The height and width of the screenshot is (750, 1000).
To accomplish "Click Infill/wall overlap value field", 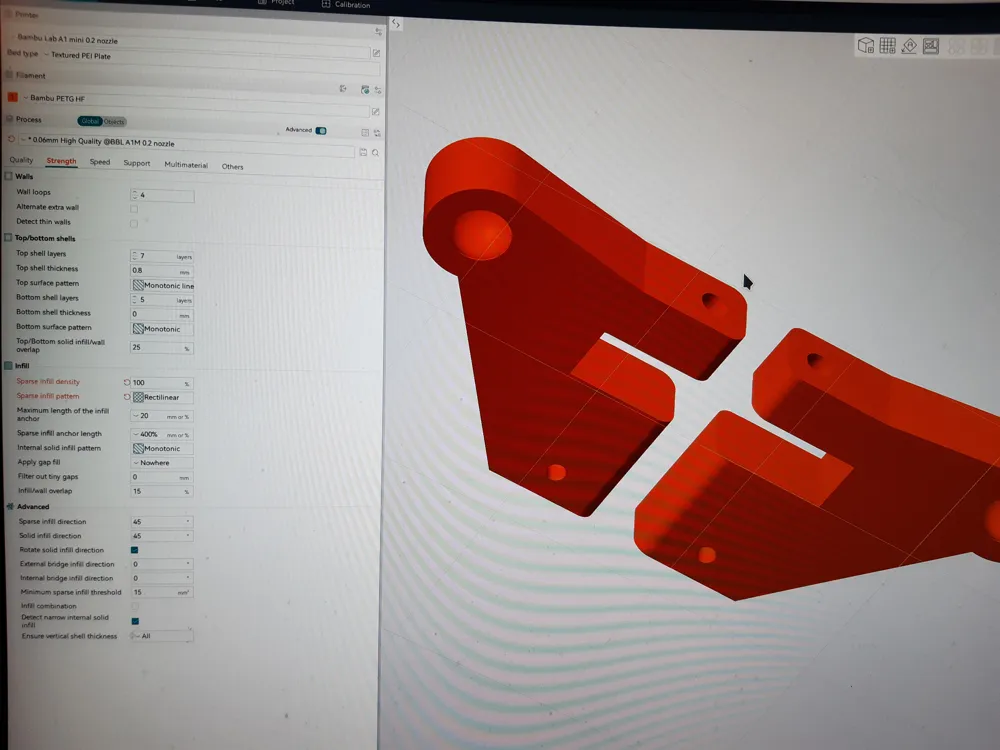I will click(162, 491).
